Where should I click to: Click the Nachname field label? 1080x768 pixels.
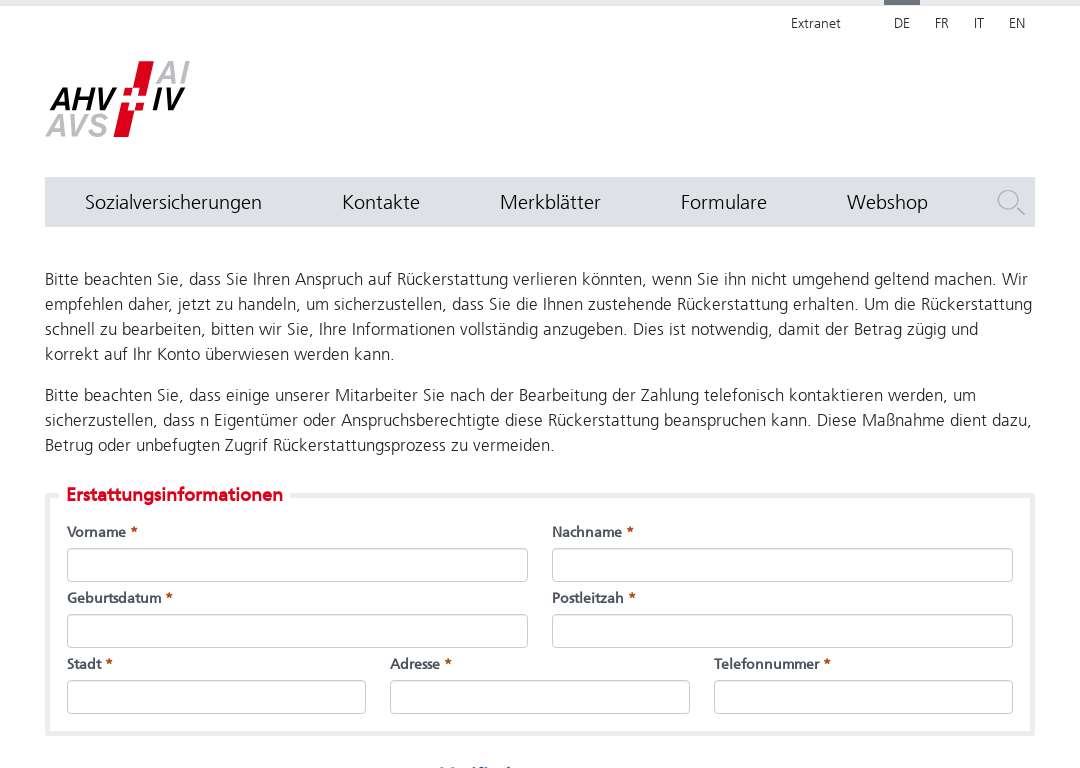(587, 532)
